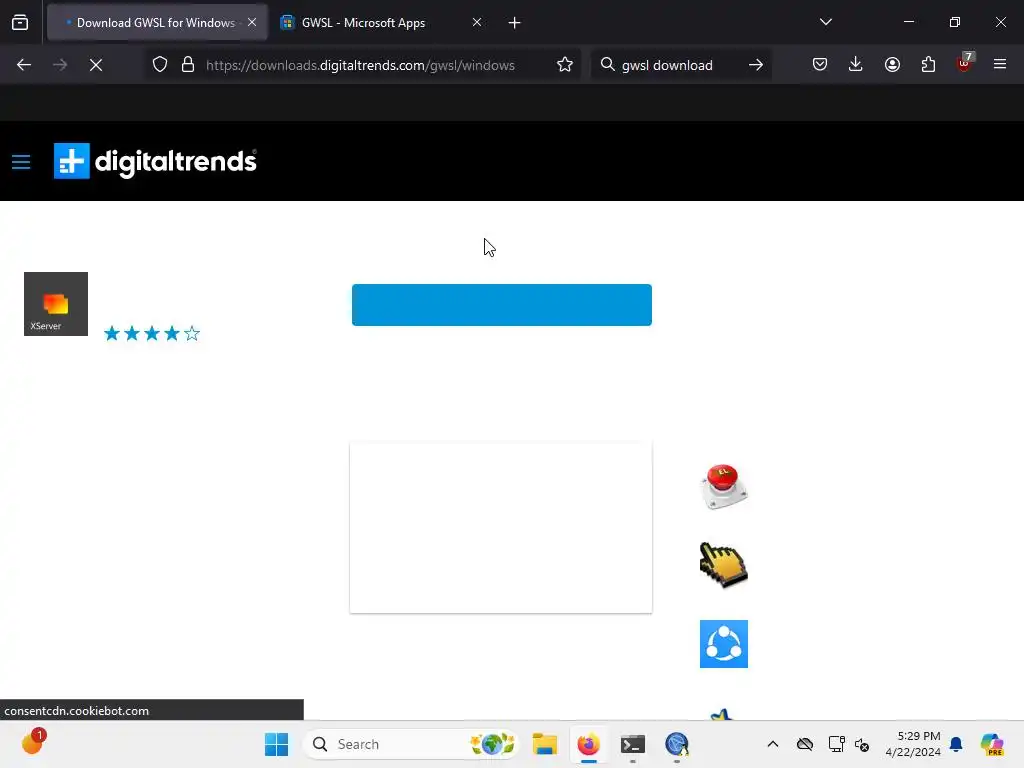Click the star rating row

[152, 334]
